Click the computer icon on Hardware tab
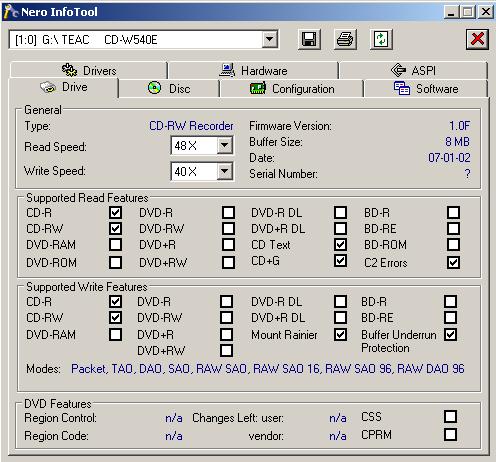 point(227,70)
